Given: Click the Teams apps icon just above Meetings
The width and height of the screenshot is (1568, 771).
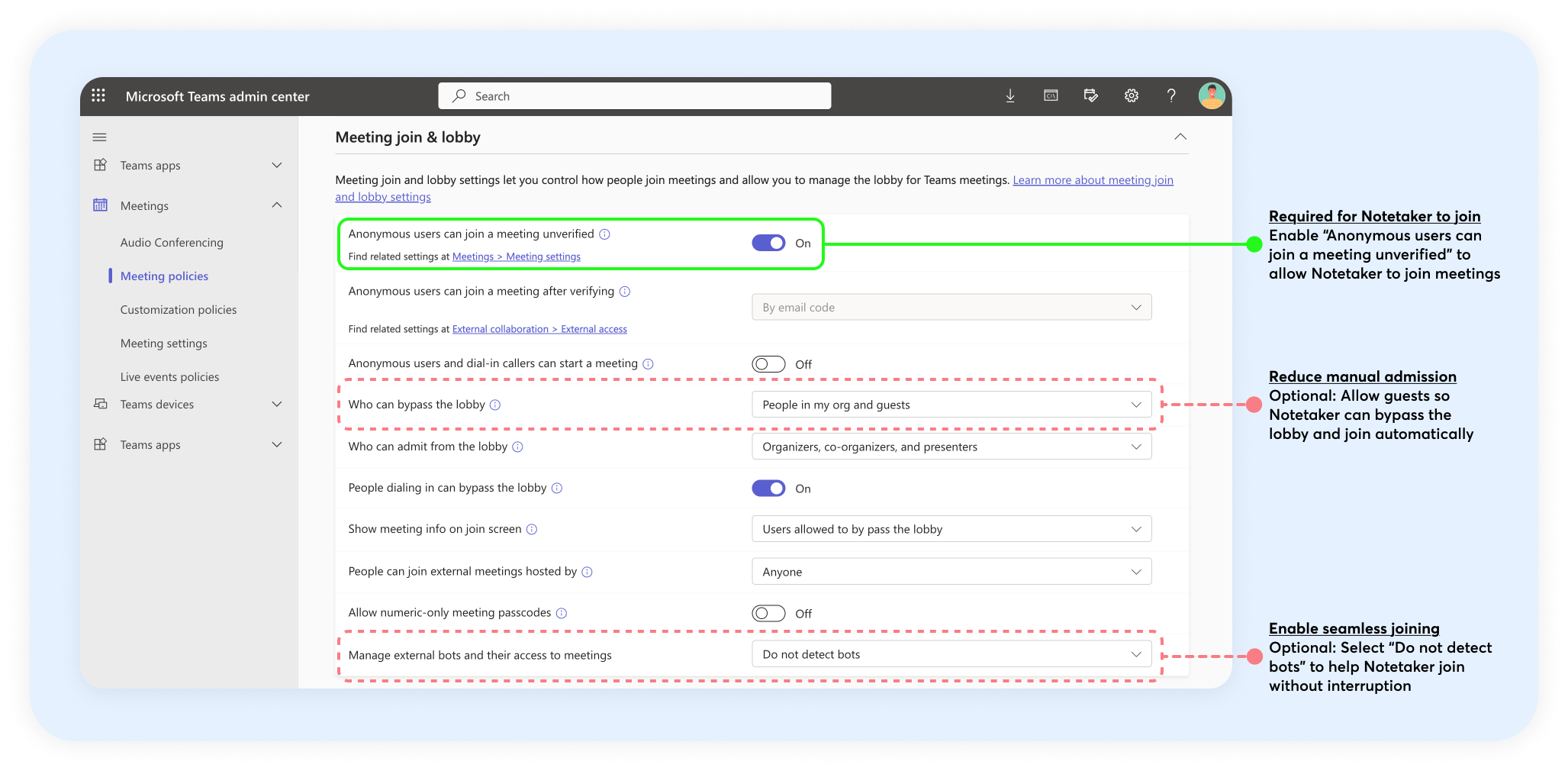Looking at the screenshot, I should (x=100, y=165).
